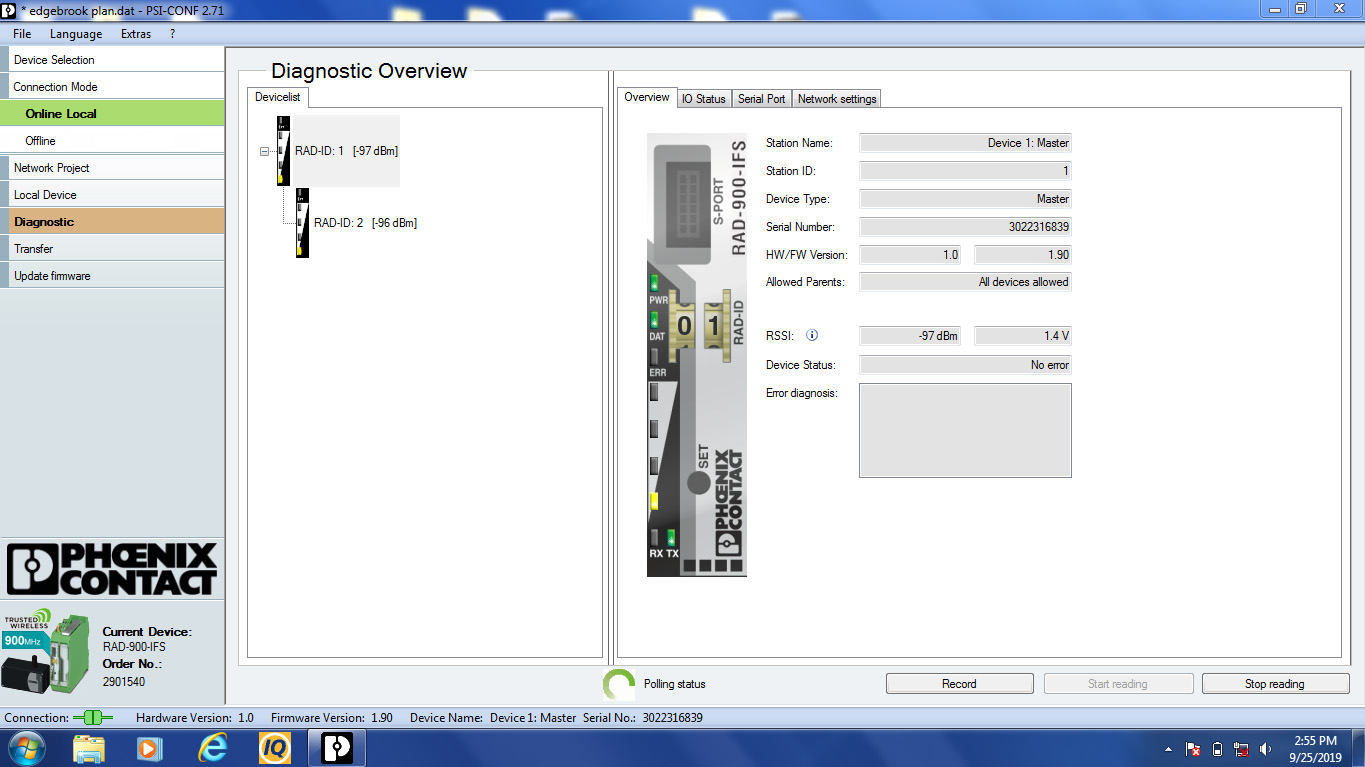The image size is (1365, 767).
Task: Select the RAD-ID 1 device icon in Devicelist
Action: point(283,151)
